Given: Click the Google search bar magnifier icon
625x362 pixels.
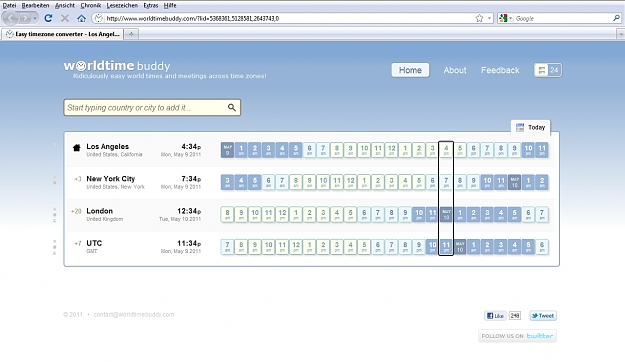Looking at the screenshot, I should tap(616, 18).
